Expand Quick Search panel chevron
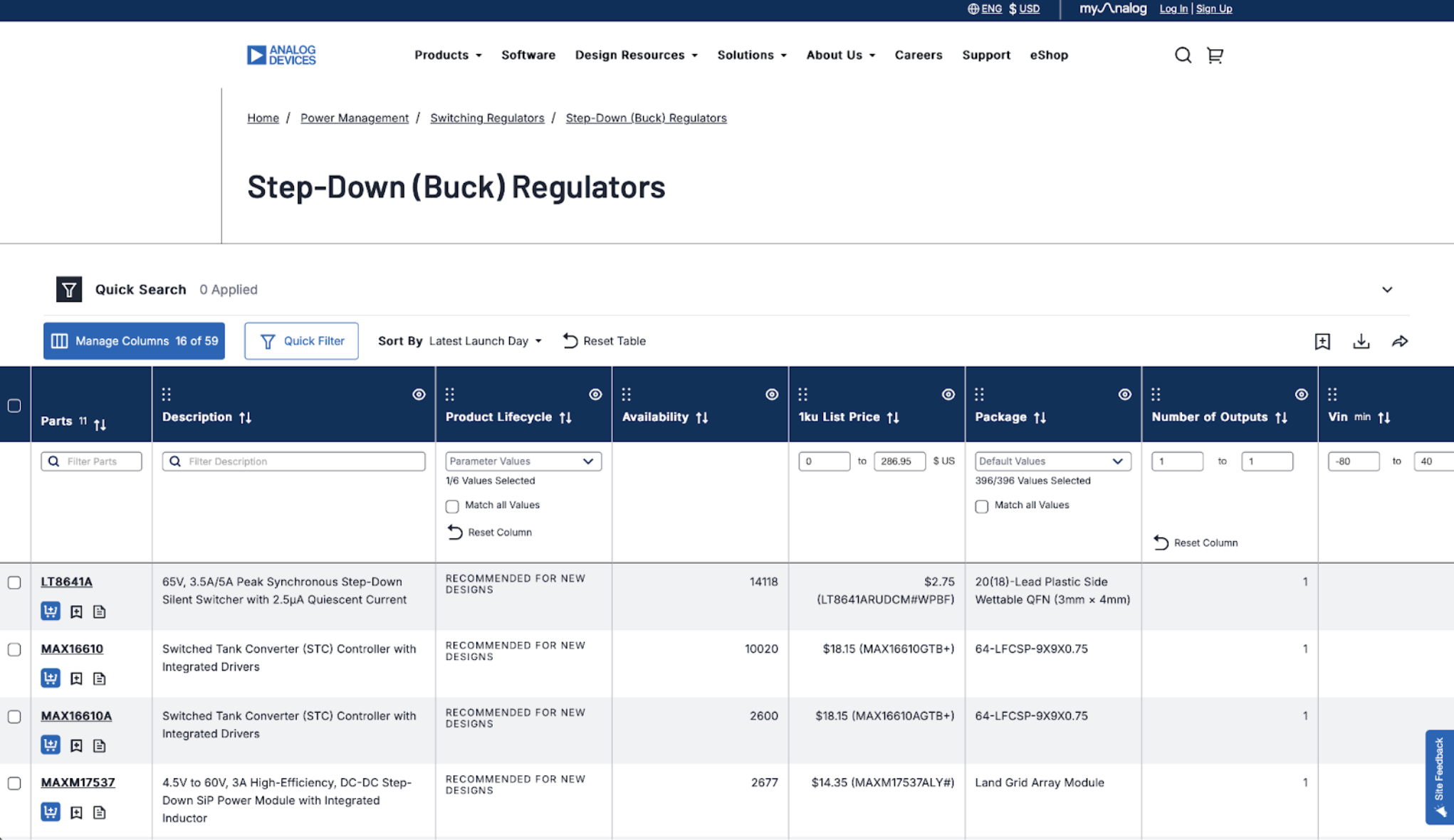Screen dimensions: 1454x840 click(x=1386, y=290)
